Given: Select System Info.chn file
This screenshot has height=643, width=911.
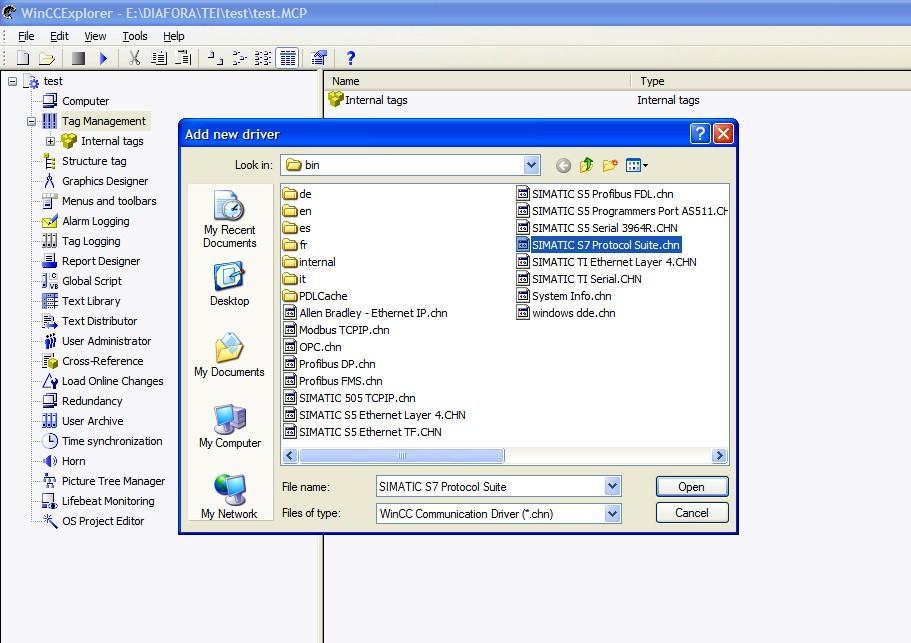Looking at the screenshot, I should 564,296.
